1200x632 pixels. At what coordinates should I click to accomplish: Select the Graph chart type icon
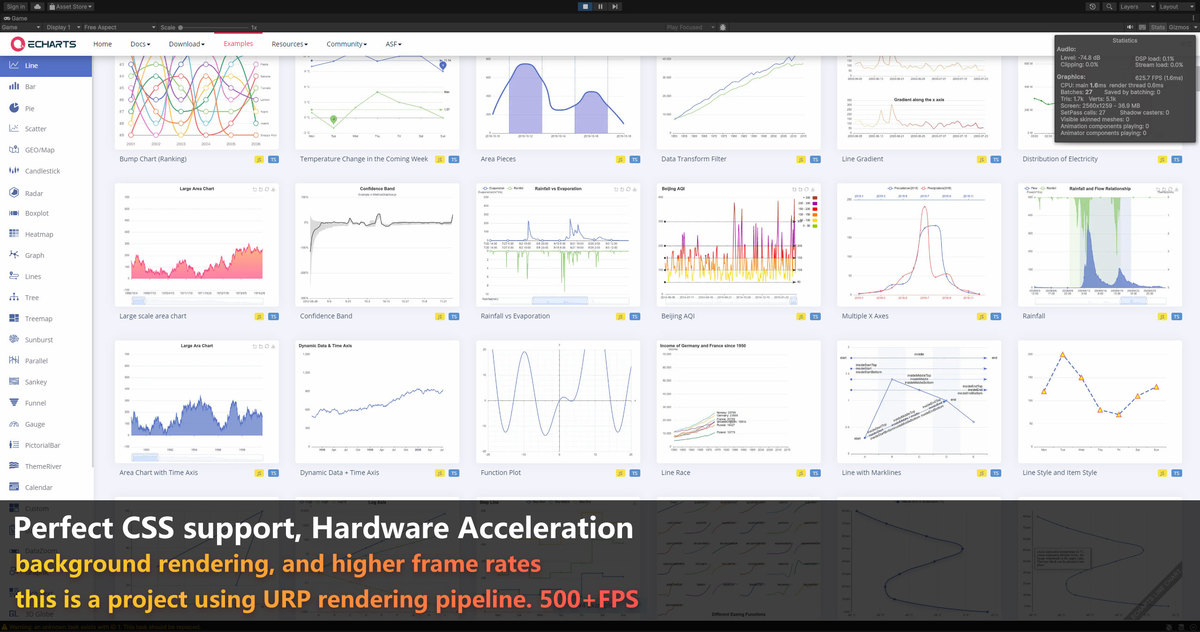coord(13,255)
